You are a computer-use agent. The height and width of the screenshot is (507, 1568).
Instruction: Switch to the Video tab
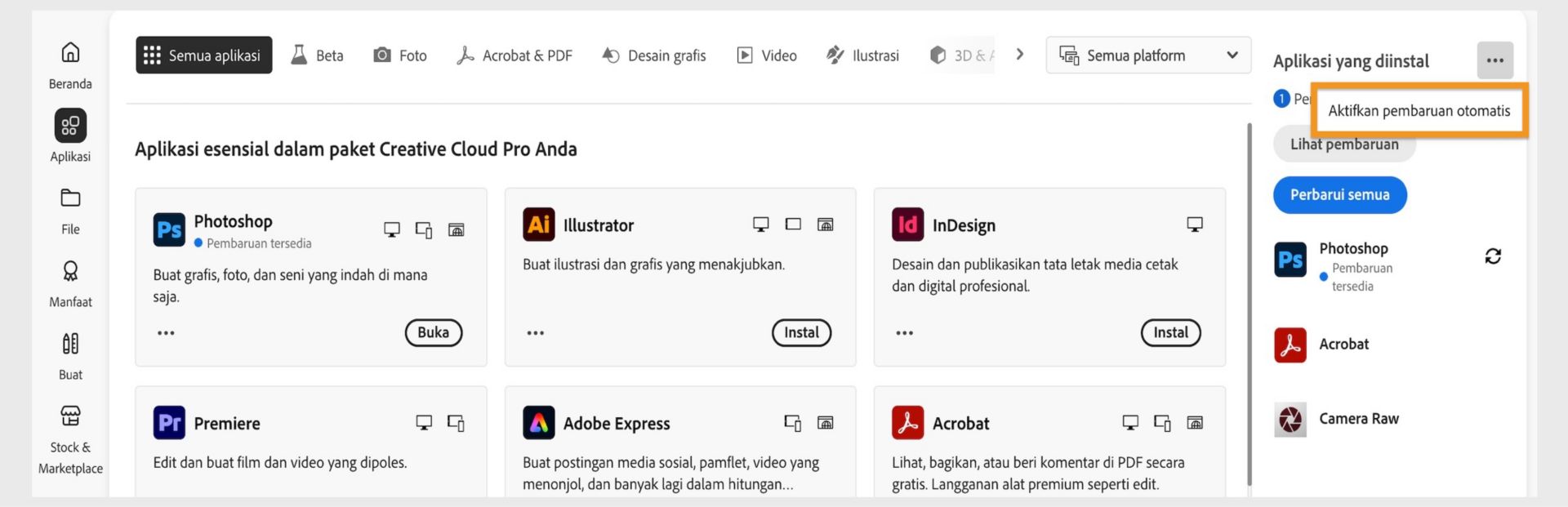(x=767, y=56)
